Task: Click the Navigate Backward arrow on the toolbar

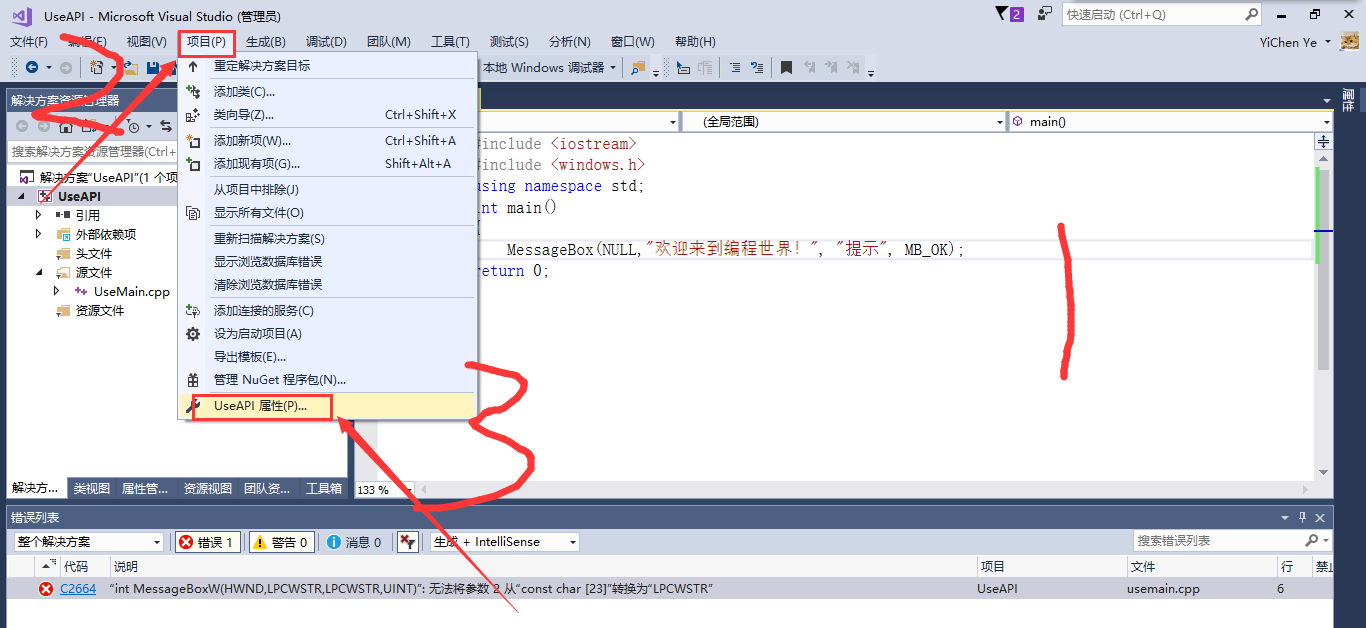Action: pos(32,67)
